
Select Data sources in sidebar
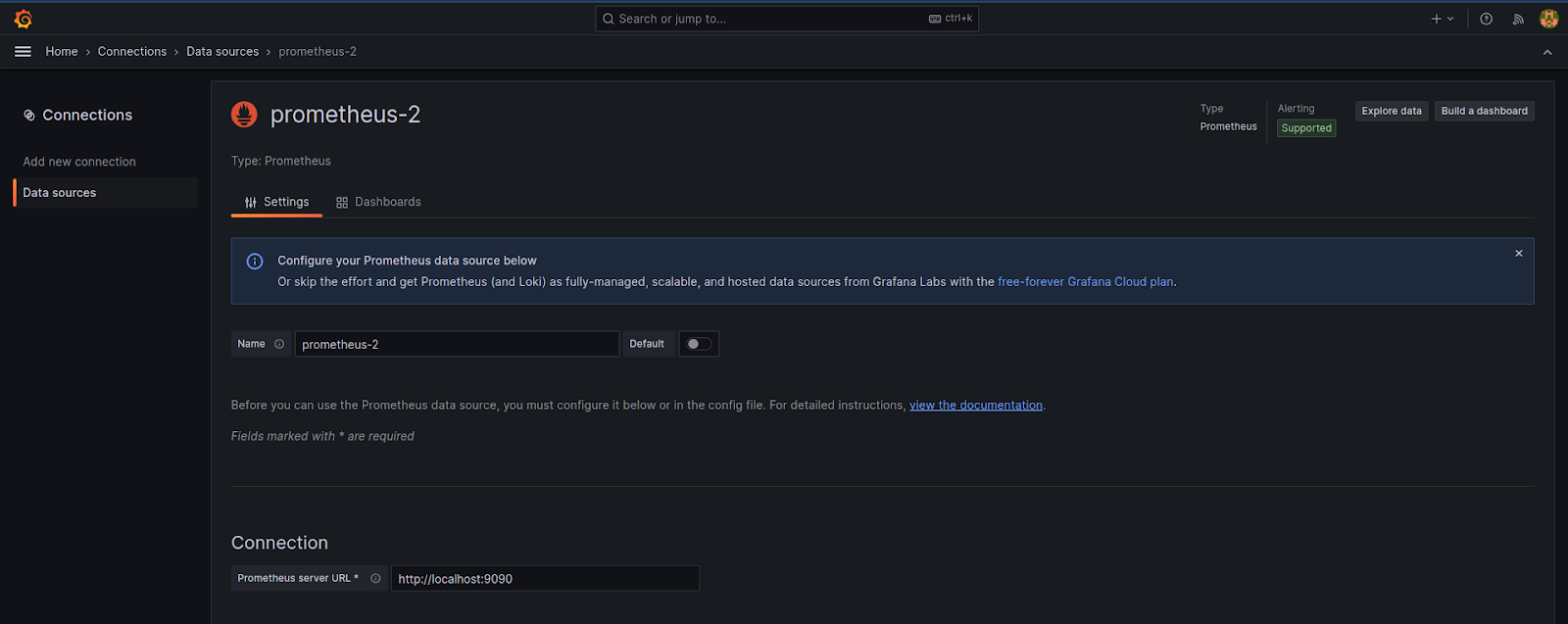pyautogui.click(x=105, y=193)
